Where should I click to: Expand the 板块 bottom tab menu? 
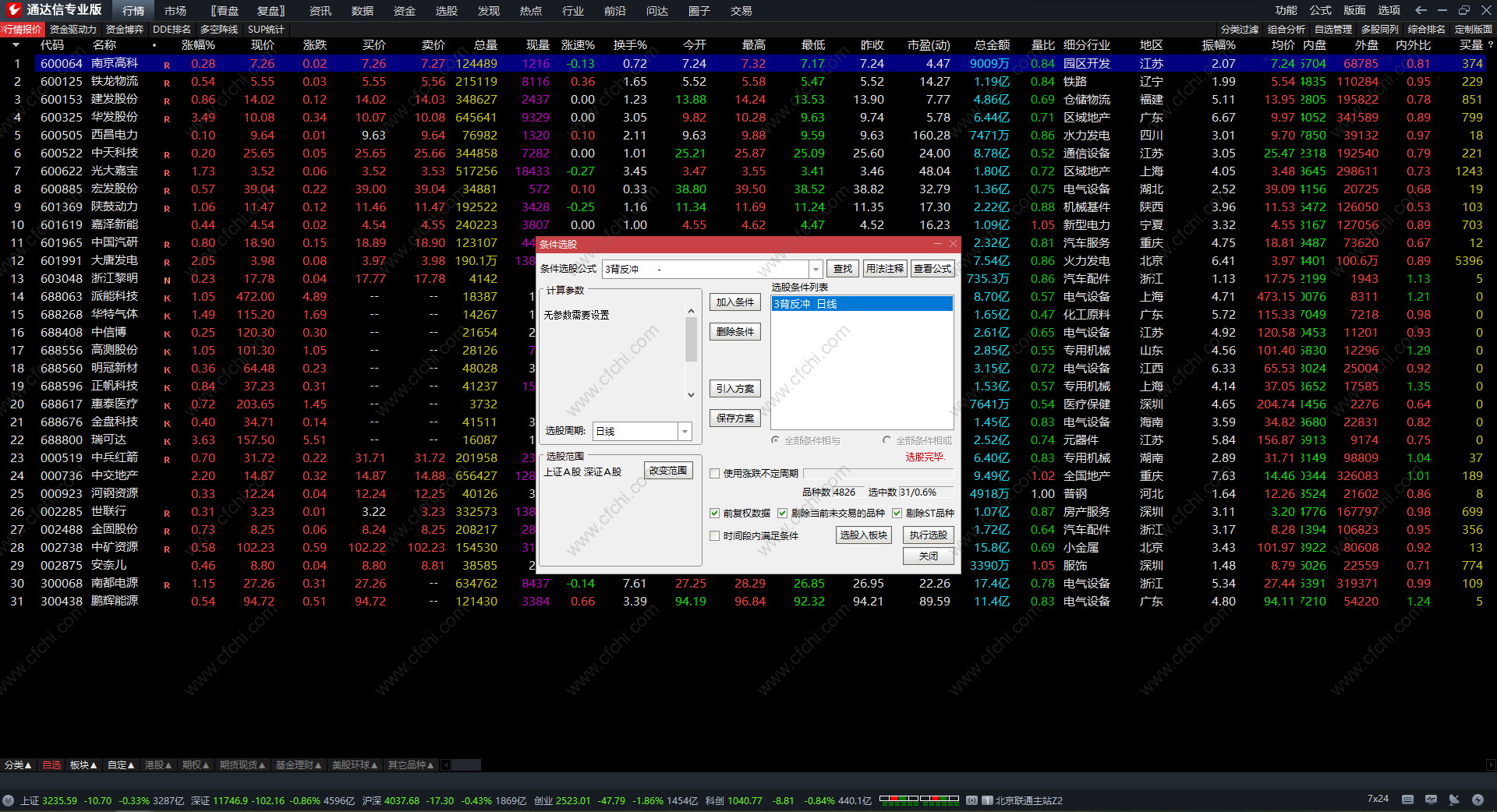83,765
